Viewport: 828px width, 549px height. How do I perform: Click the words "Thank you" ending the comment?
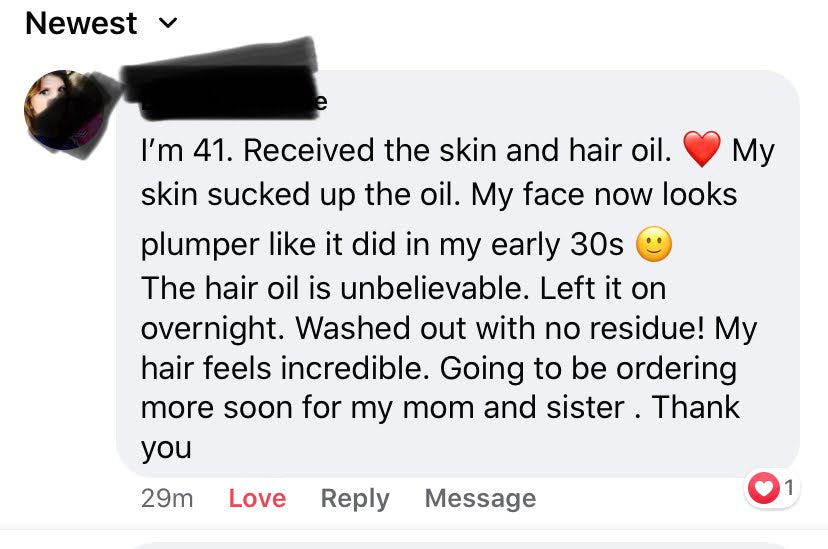tap(440, 427)
